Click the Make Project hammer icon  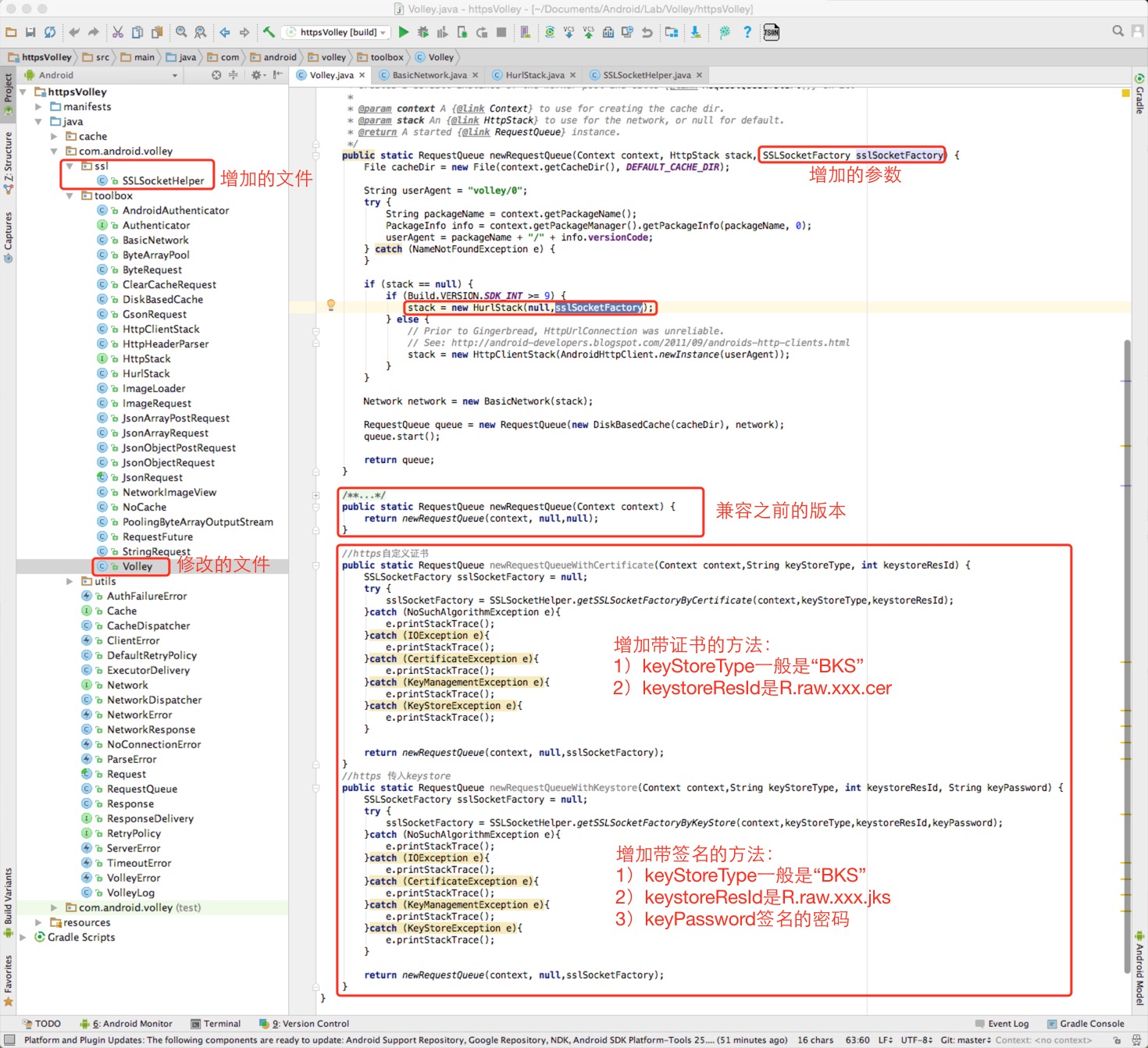pyautogui.click(x=269, y=32)
